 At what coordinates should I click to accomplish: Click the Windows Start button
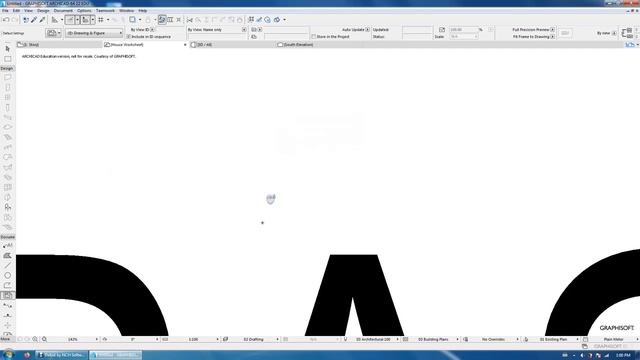coord(8,355)
